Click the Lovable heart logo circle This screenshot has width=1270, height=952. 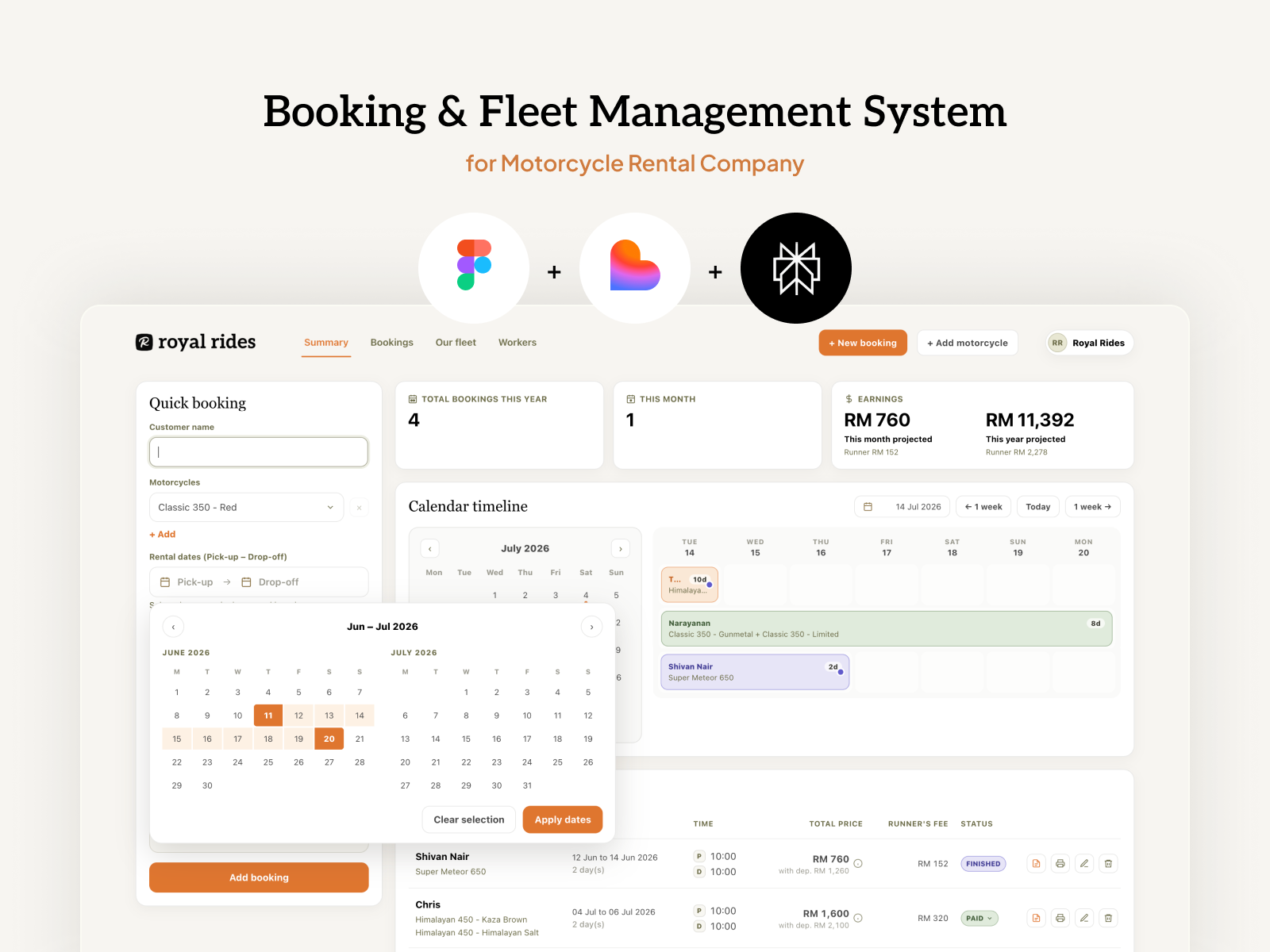point(635,267)
